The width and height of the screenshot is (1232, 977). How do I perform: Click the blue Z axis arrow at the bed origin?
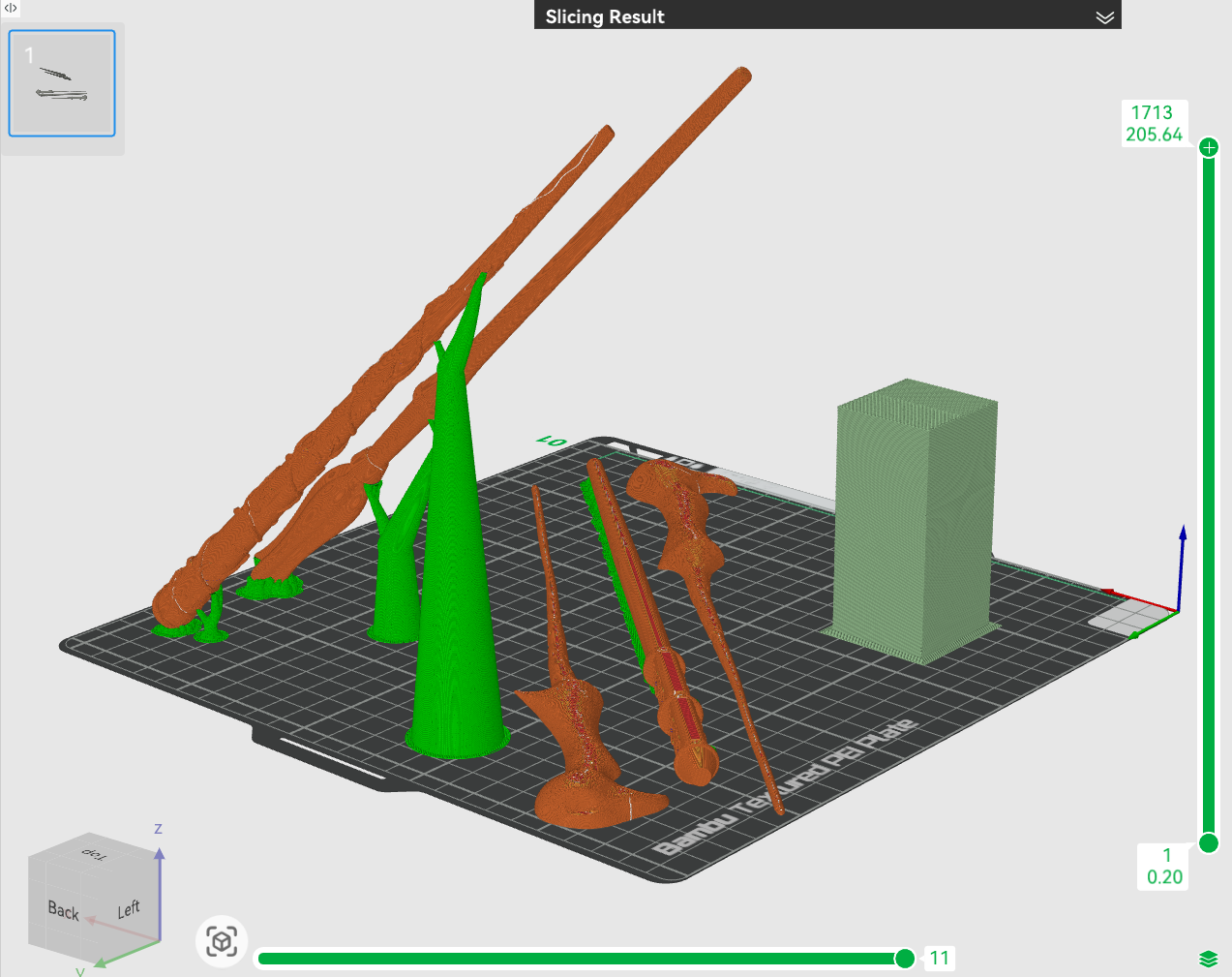tap(1182, 566)
